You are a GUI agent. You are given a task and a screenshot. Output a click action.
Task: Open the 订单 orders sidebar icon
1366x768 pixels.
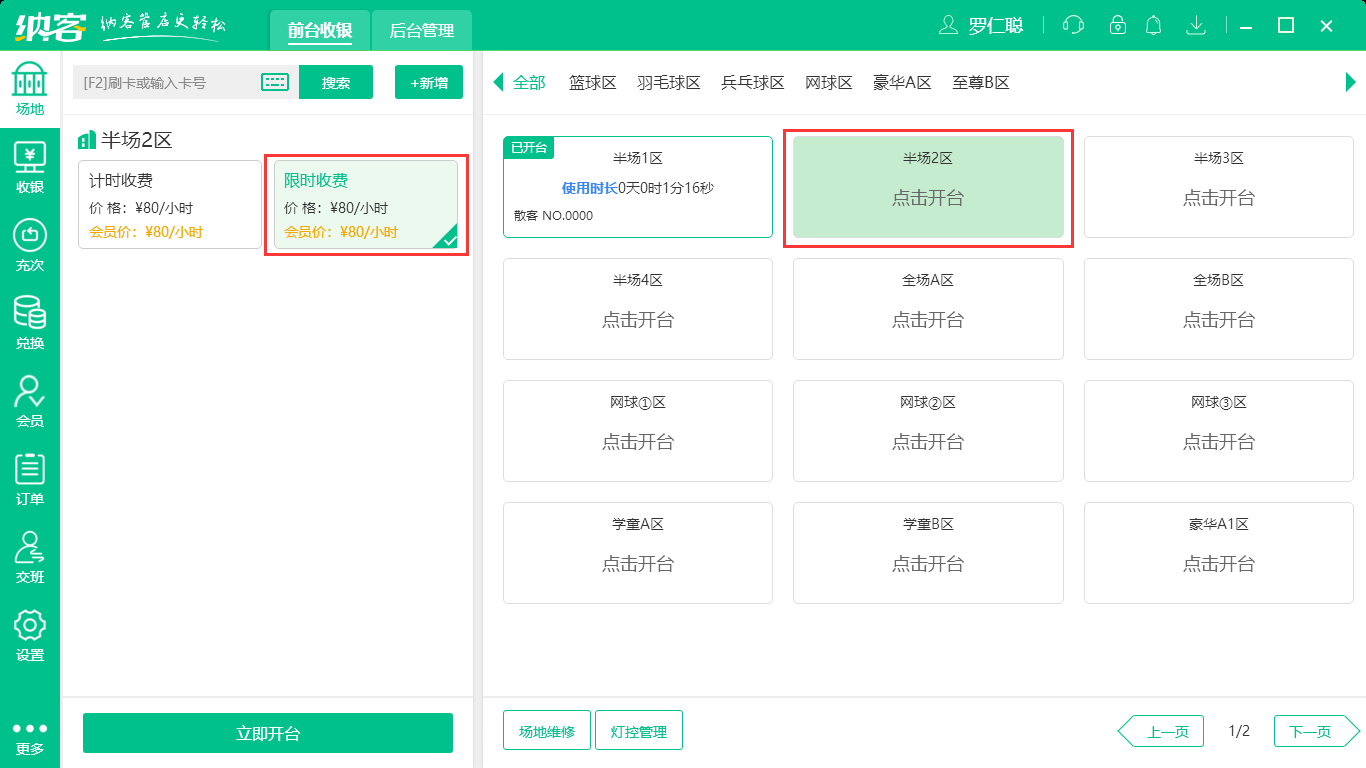click(30, 478)
